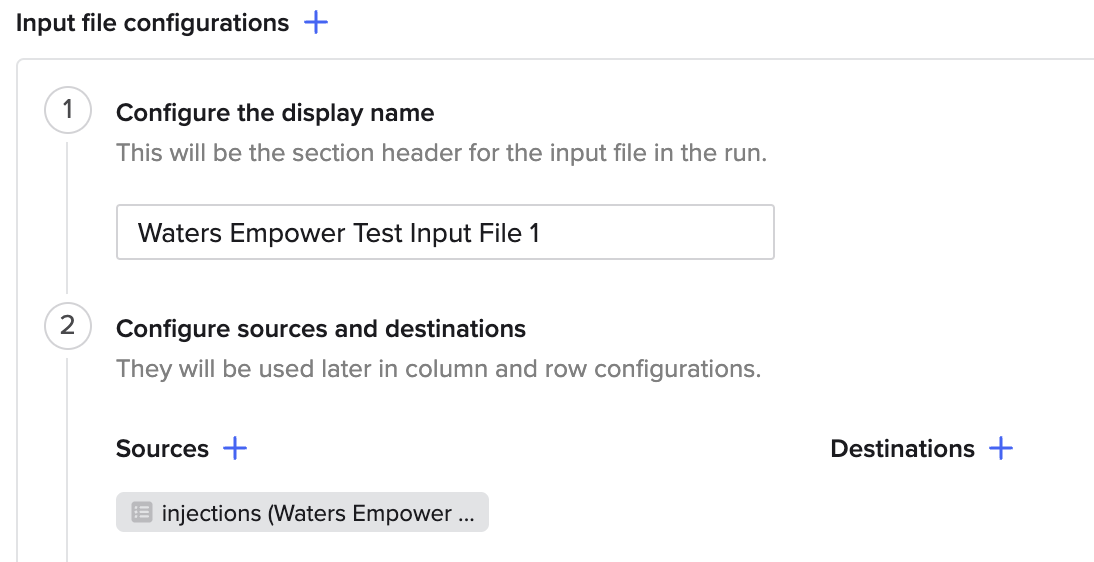Add a new input file configuration
The height and width of the screenshot is (562, 1094).
click(316, 22)
